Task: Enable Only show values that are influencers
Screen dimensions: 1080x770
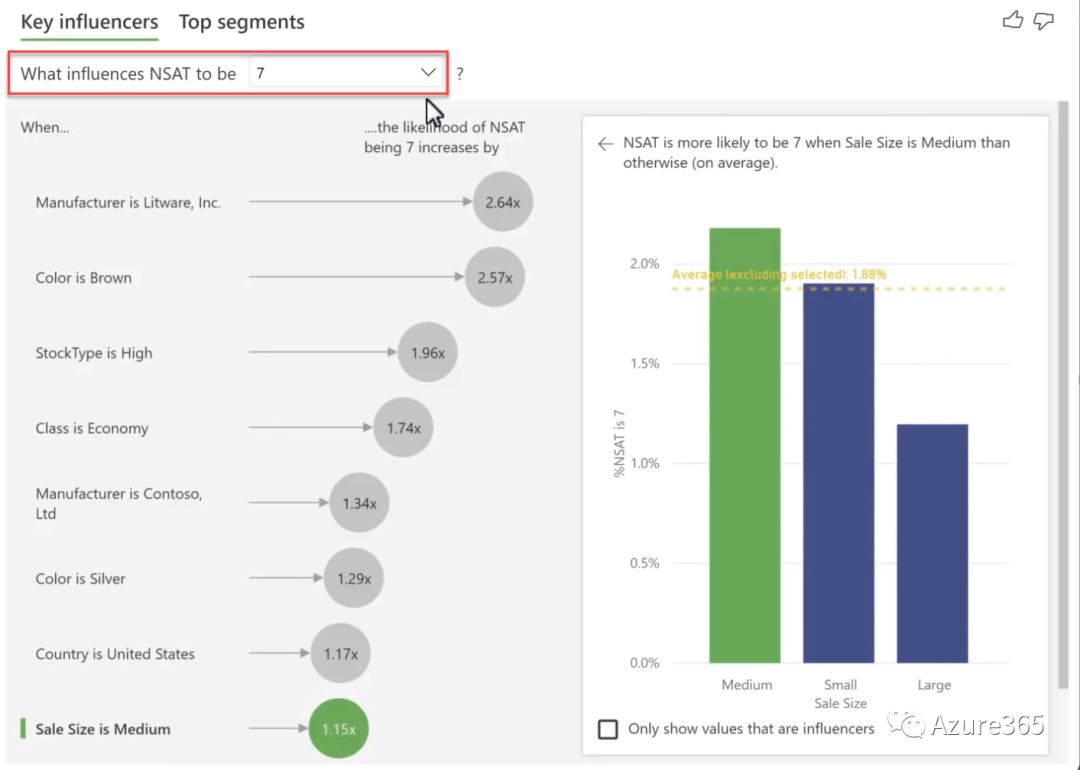Action: tap(608, 729)
